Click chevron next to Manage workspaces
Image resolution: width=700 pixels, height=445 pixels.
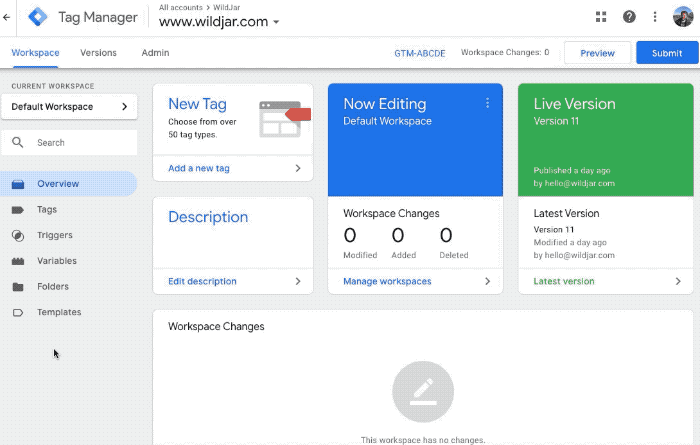[487, 282]
